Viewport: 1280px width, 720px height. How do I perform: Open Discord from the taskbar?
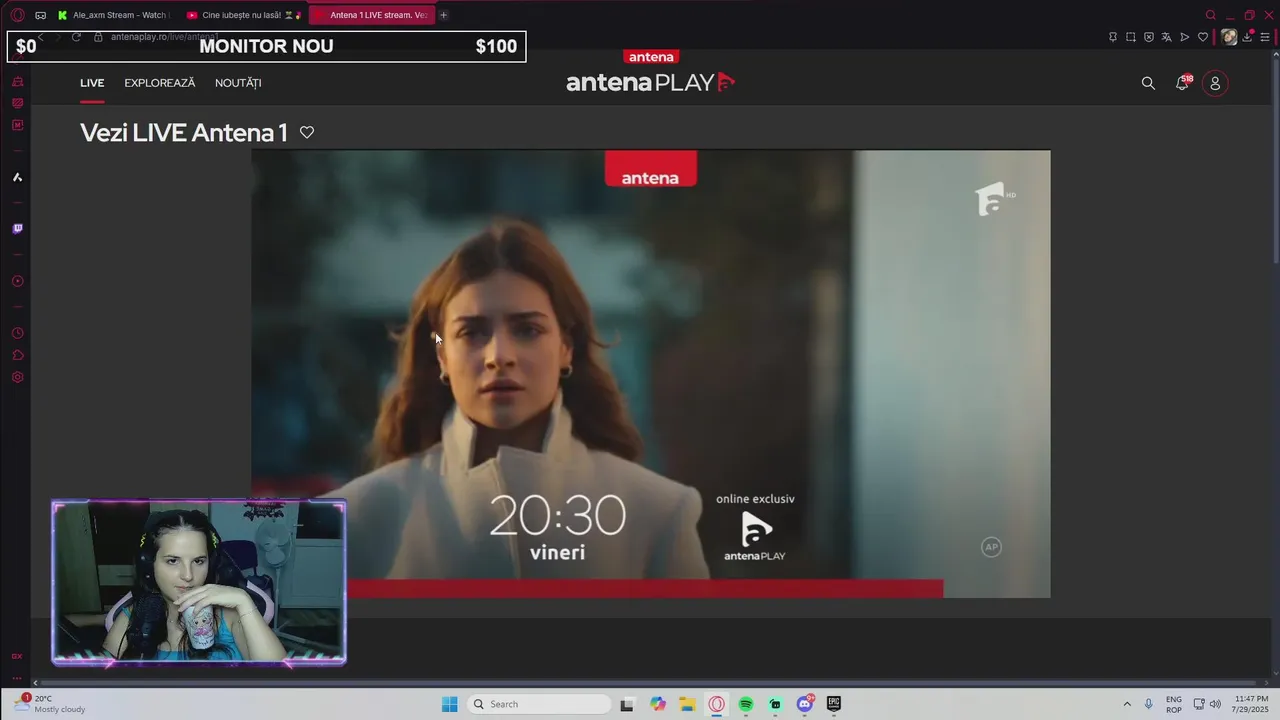pos(805,704)
